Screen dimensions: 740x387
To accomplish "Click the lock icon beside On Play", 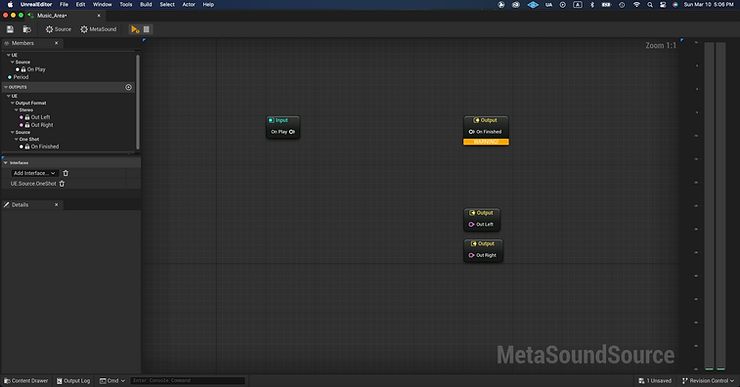I will [24, 69].
